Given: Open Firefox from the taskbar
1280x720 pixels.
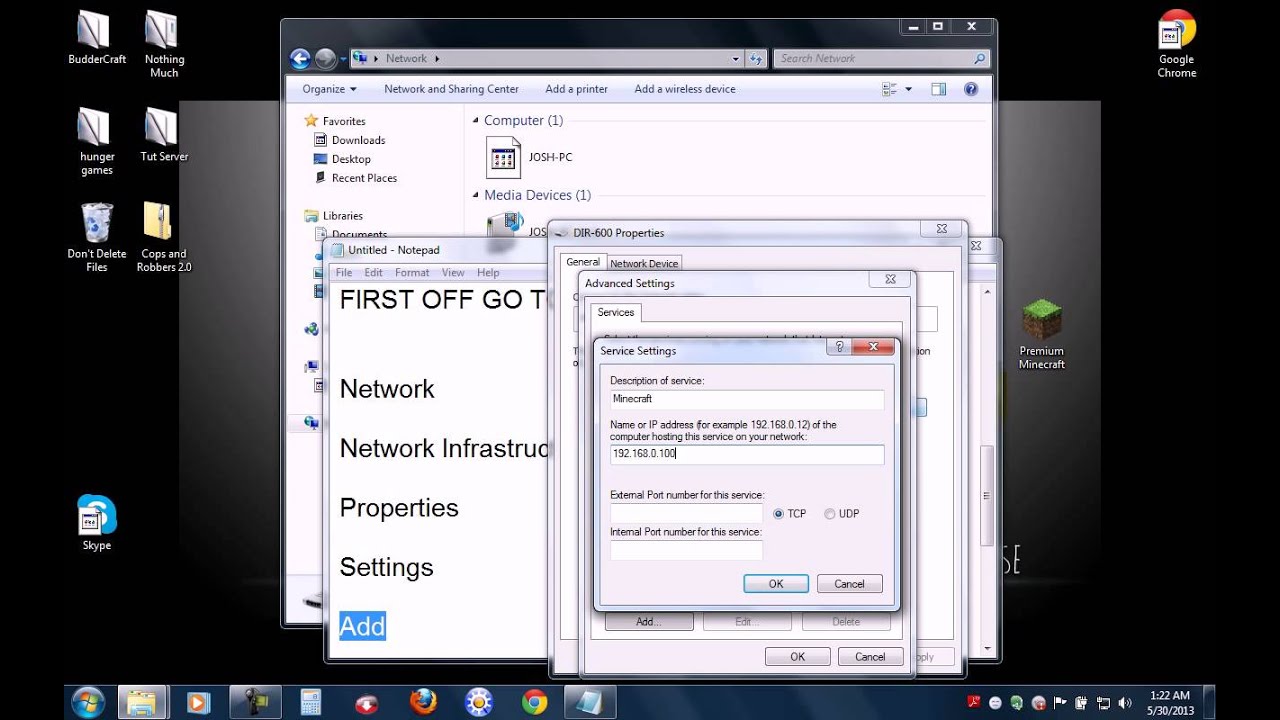Looking at the screenshot, I should (x=423, y=703).
